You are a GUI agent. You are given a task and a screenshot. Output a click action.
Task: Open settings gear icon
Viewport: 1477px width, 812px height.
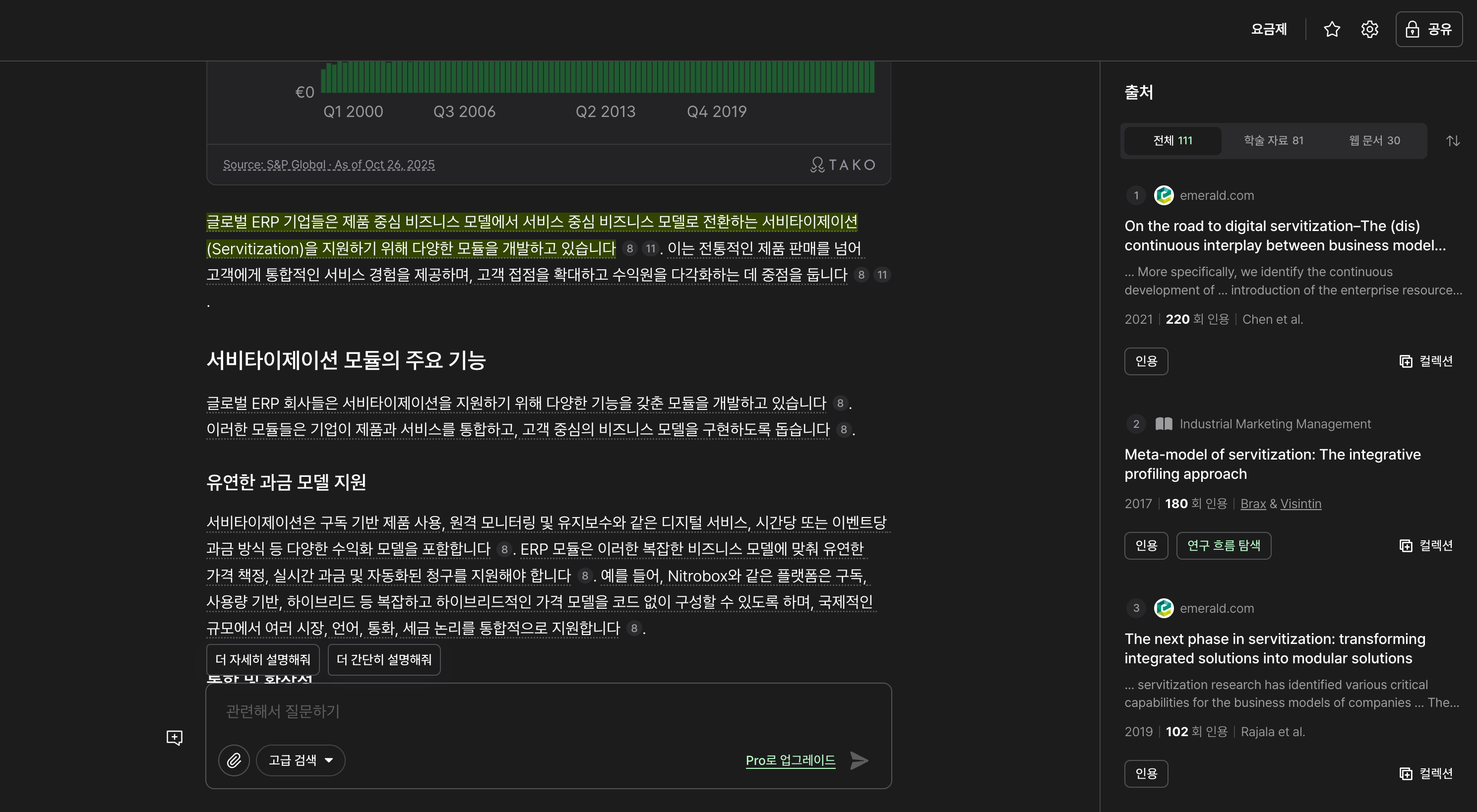(x=1369, y=29)
